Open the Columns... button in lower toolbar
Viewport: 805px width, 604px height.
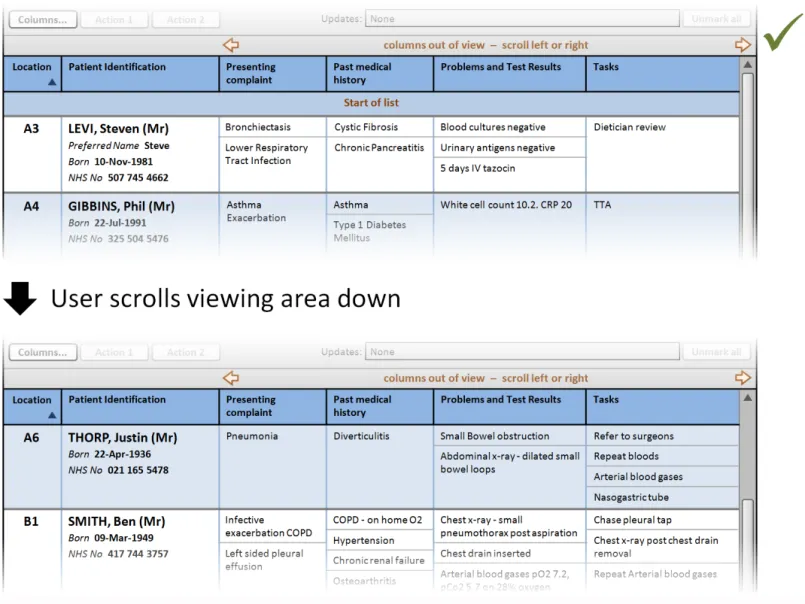click(42, 352)
